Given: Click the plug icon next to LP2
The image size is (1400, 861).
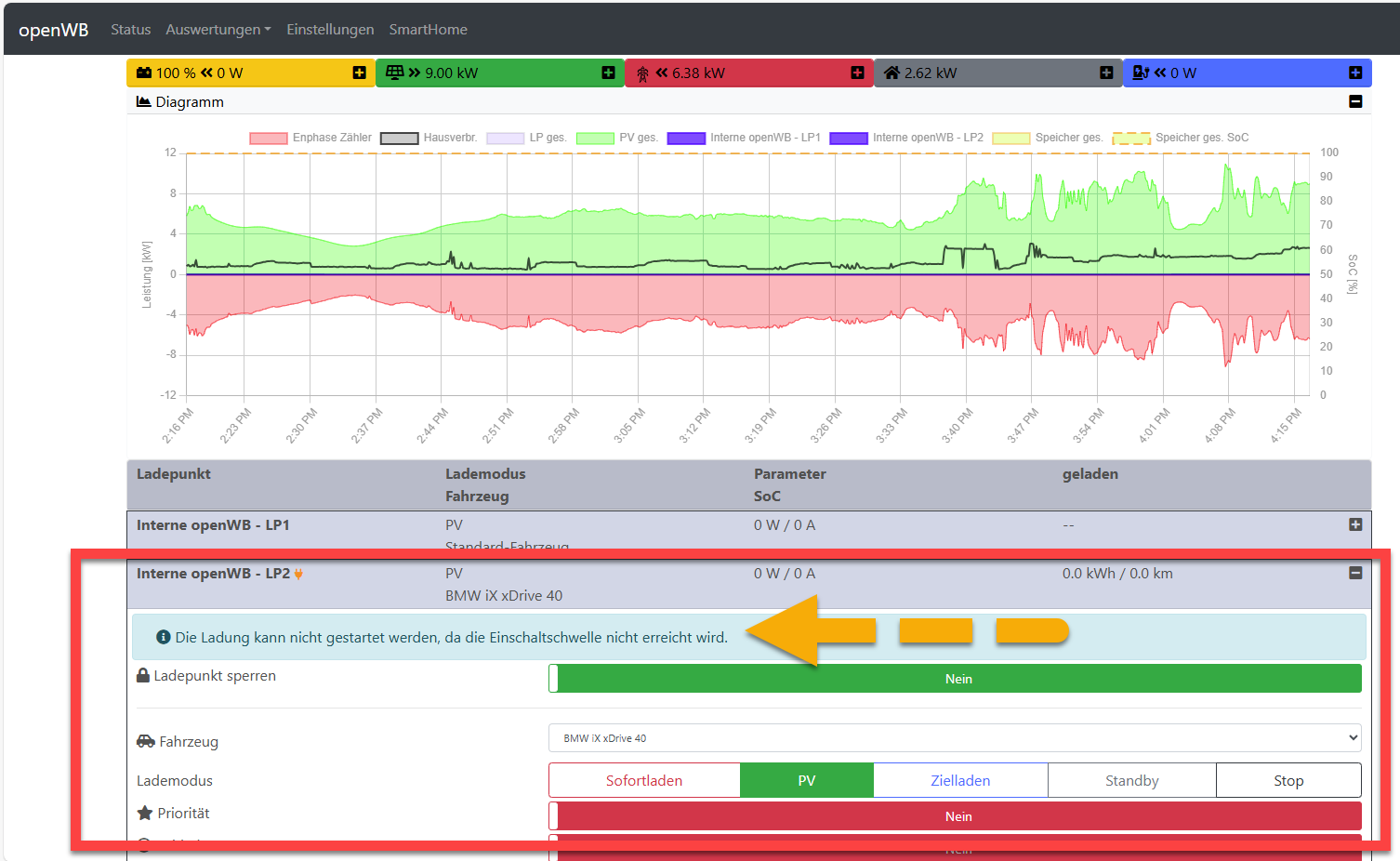Looking at the screenshot, I should (298, 574).
